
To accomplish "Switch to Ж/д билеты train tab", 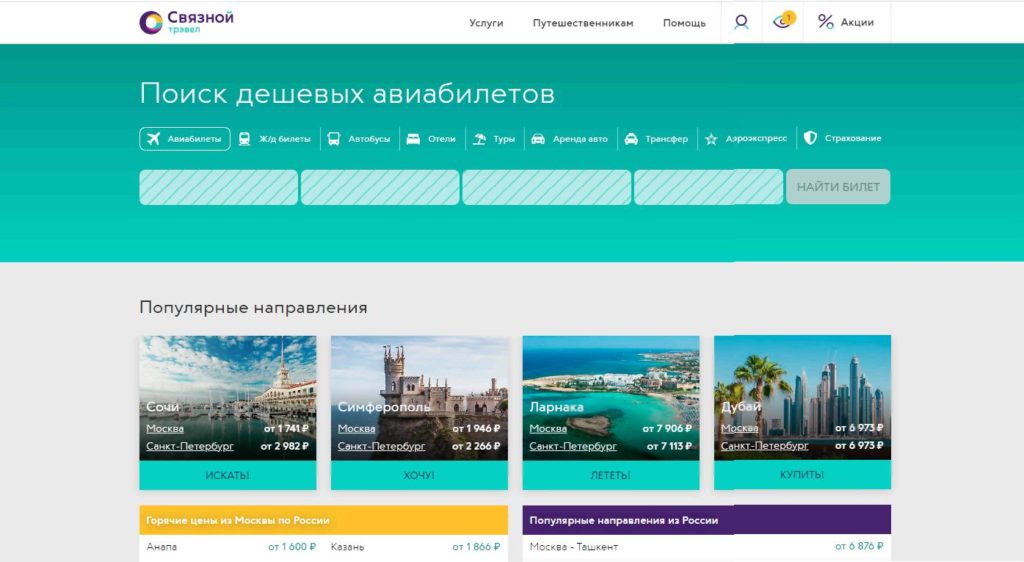I will pyautogui.click(x=245, y=139).
